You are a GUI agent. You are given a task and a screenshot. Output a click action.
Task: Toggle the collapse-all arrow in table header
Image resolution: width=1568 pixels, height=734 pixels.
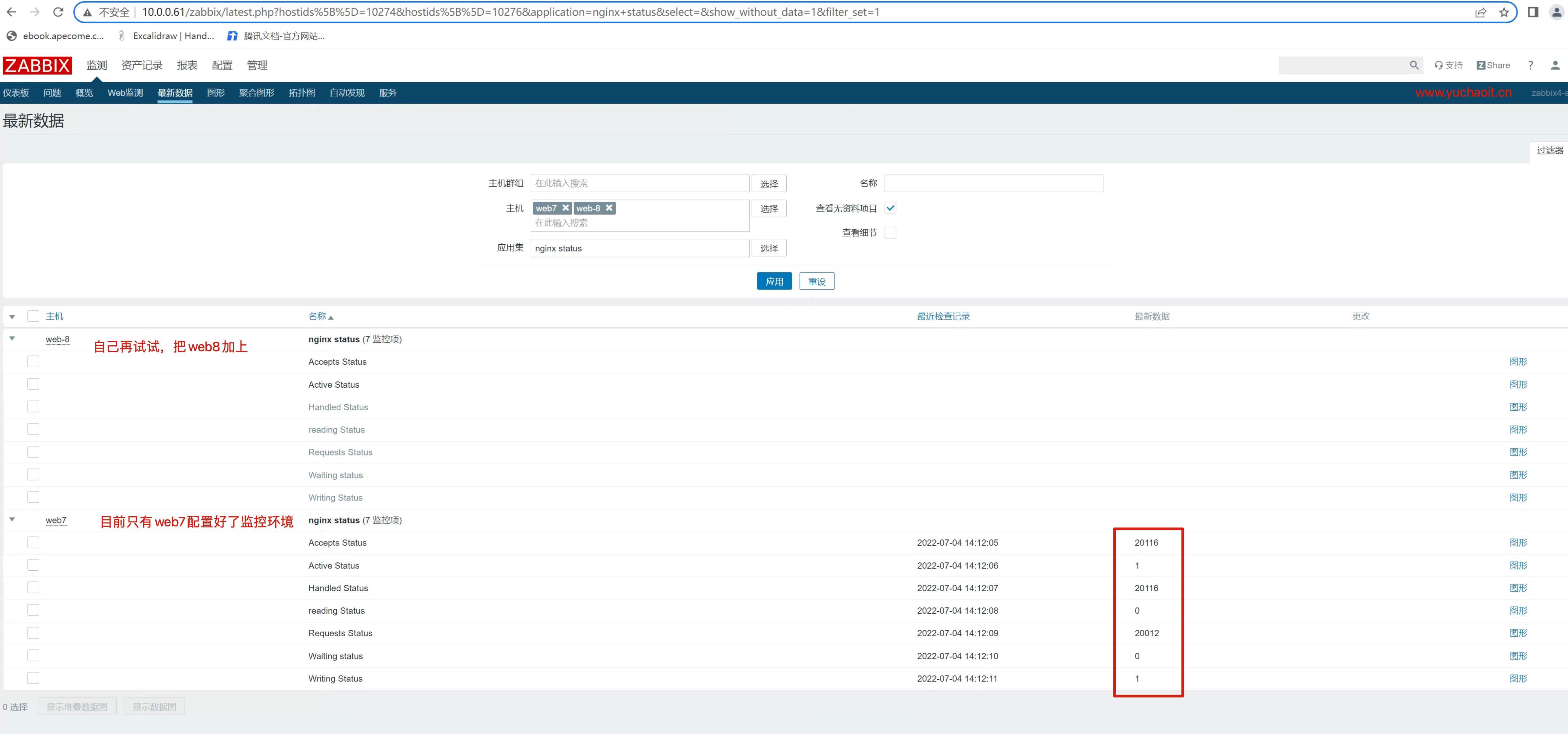coord(12,316)
